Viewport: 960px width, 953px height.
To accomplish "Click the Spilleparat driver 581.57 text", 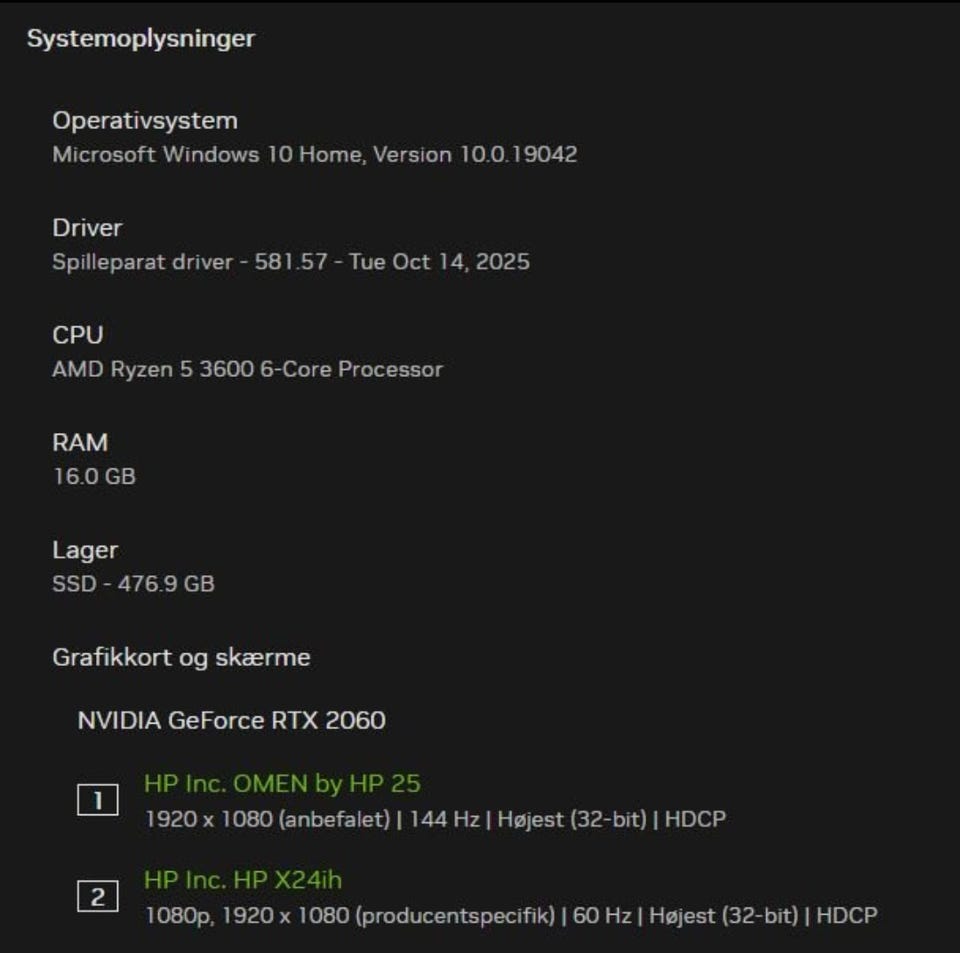I will tap(290, 262).
